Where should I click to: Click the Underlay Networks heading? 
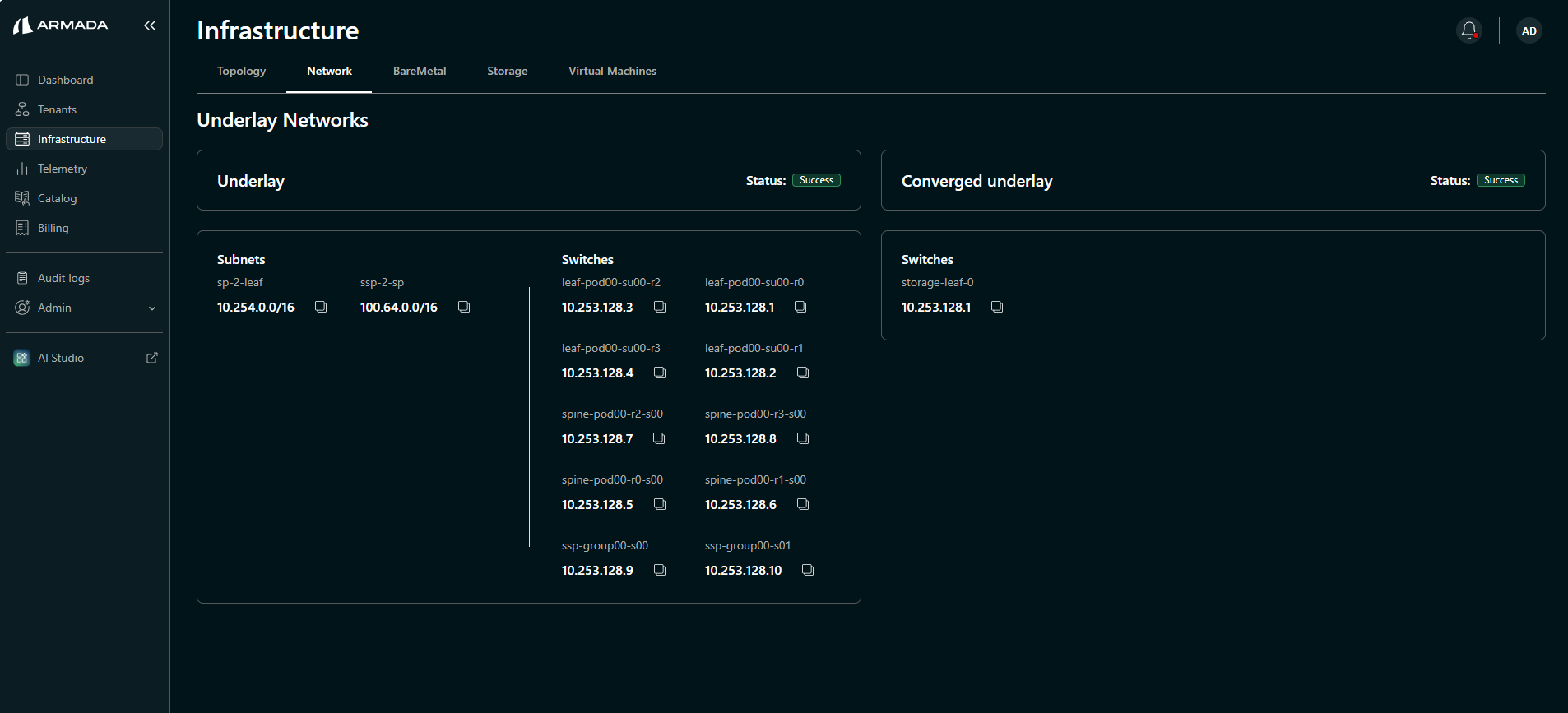(282, 120)
